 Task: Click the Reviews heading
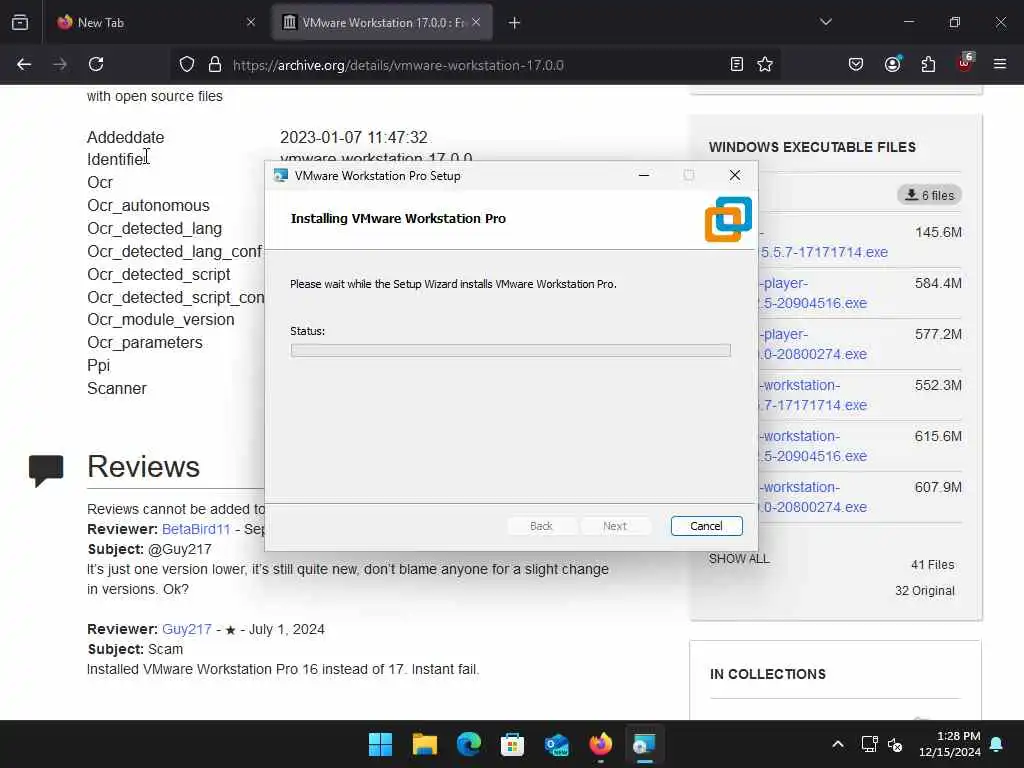point(144,466)
